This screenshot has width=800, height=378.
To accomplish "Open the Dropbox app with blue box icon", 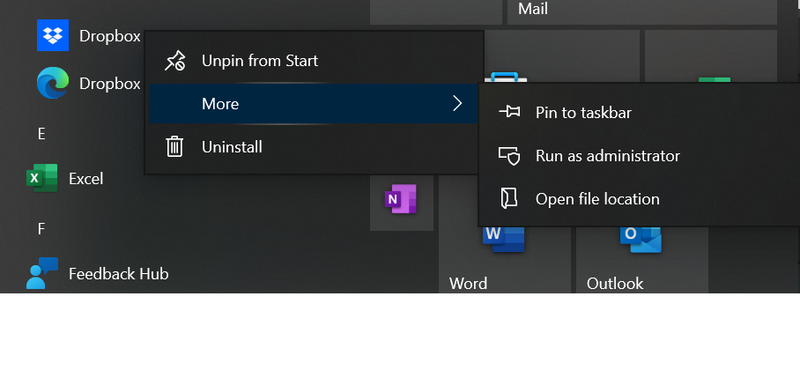I will click(x=88, y=35).
